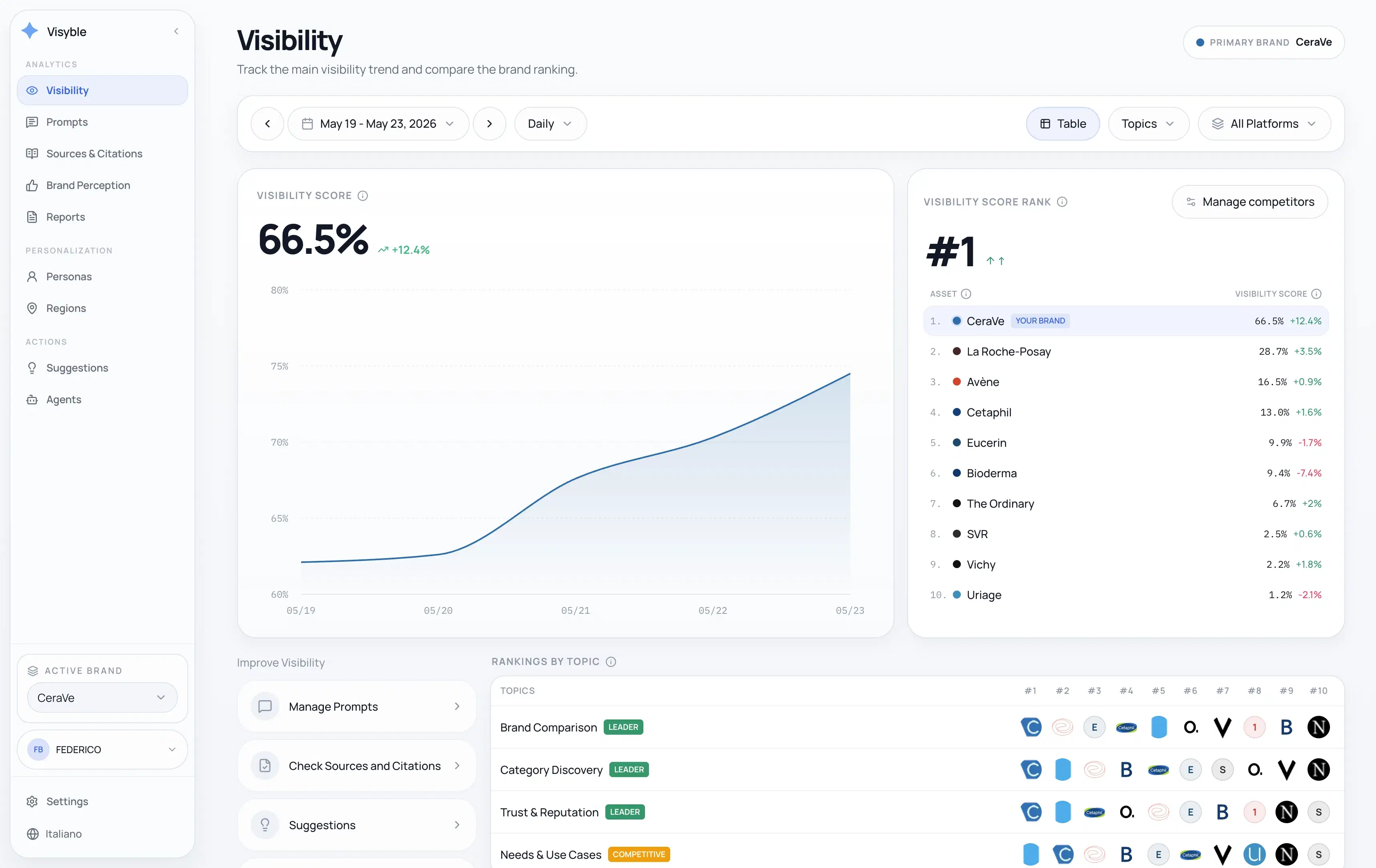This screenshot has width=1376, height=868.
Task: Go to Personas in Personalization
Action: click(102, 277)
